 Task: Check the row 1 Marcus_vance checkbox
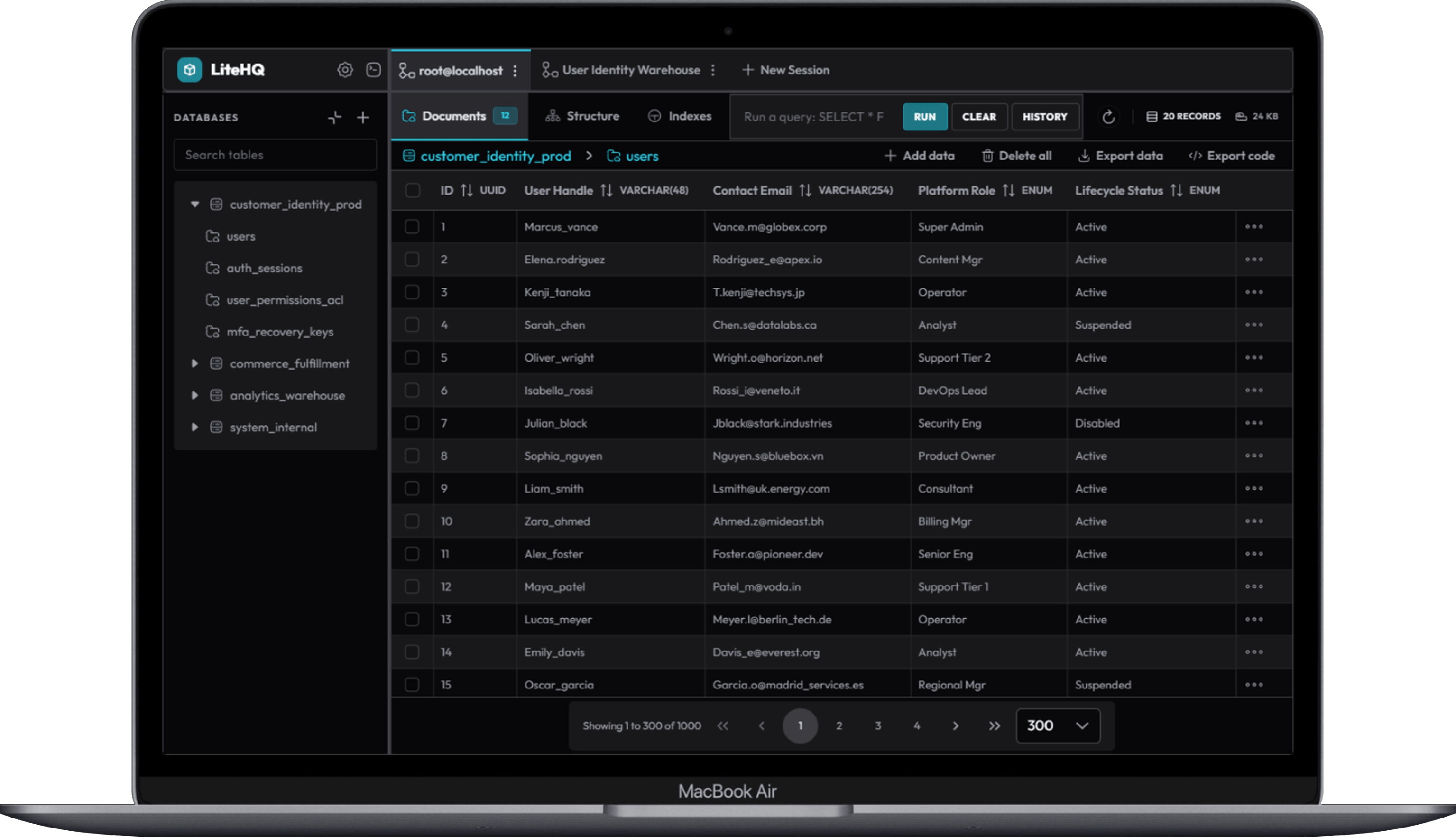click(x=412, y=226)
